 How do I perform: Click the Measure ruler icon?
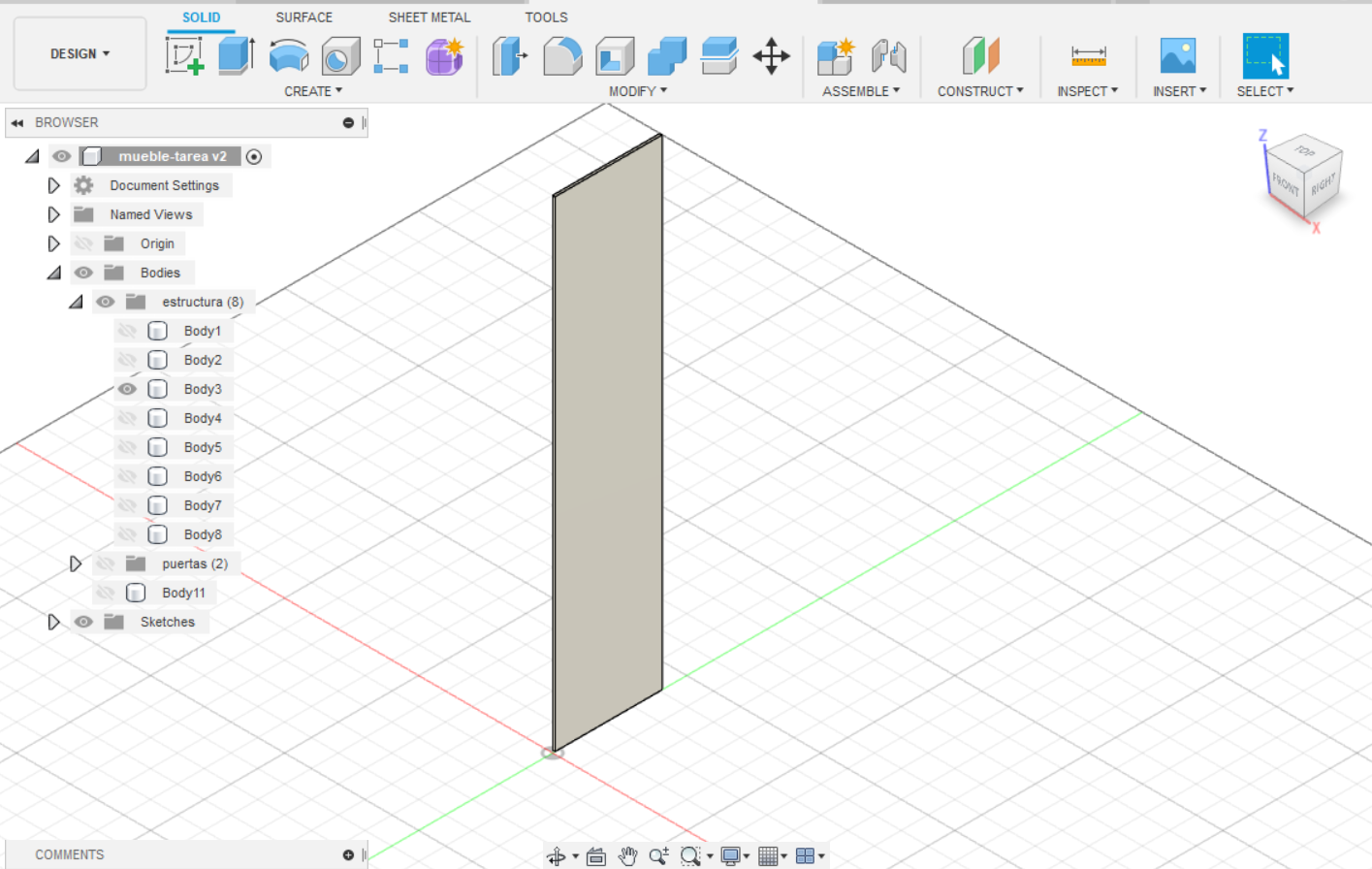click(1088, 56)
